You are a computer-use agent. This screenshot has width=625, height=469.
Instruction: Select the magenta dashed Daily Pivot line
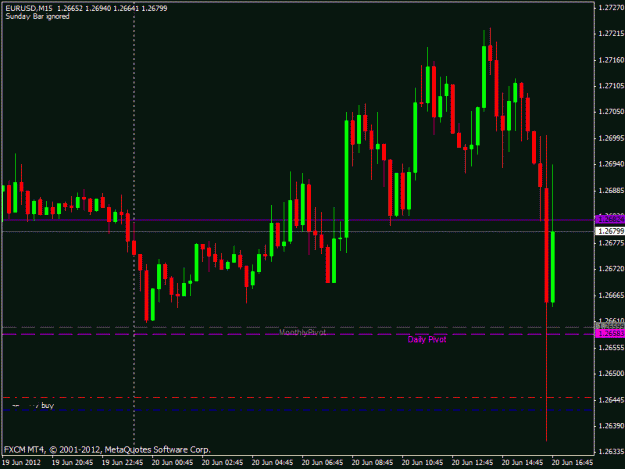298,334
